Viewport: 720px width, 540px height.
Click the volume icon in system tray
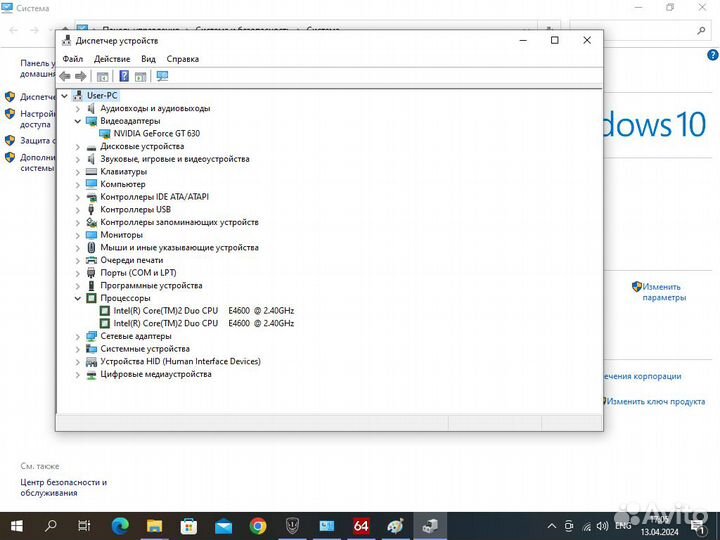click(x=602, y=526)
